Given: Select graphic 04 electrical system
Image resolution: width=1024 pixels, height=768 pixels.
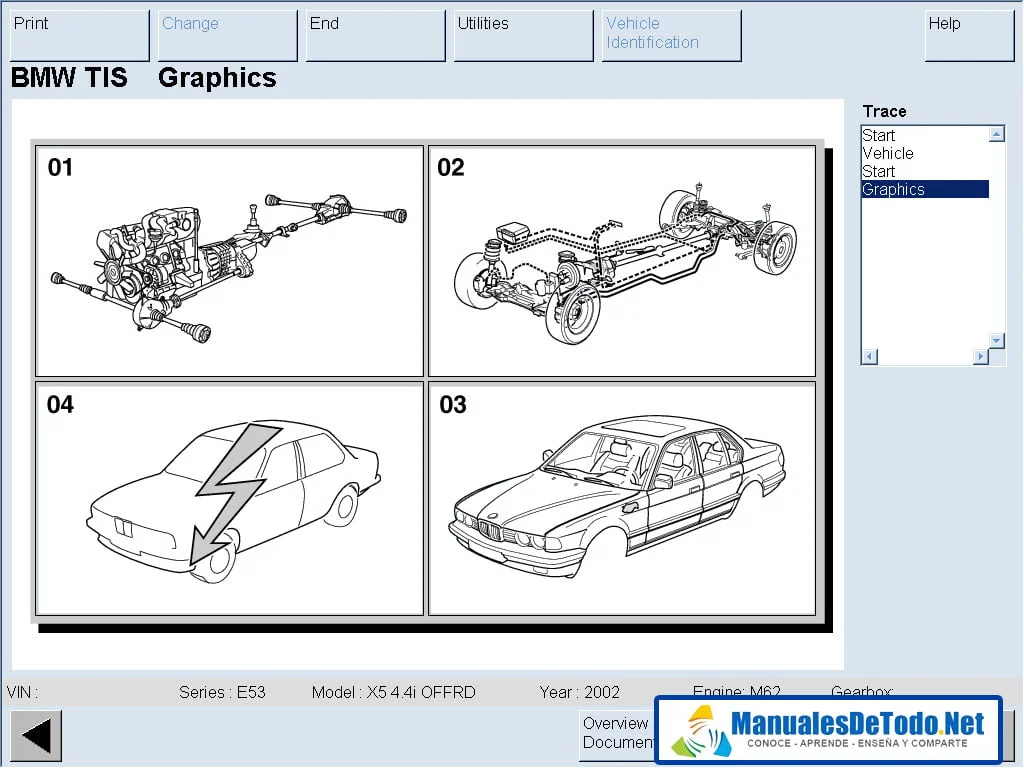Looking at the screenshot, I should pos(229,499).
